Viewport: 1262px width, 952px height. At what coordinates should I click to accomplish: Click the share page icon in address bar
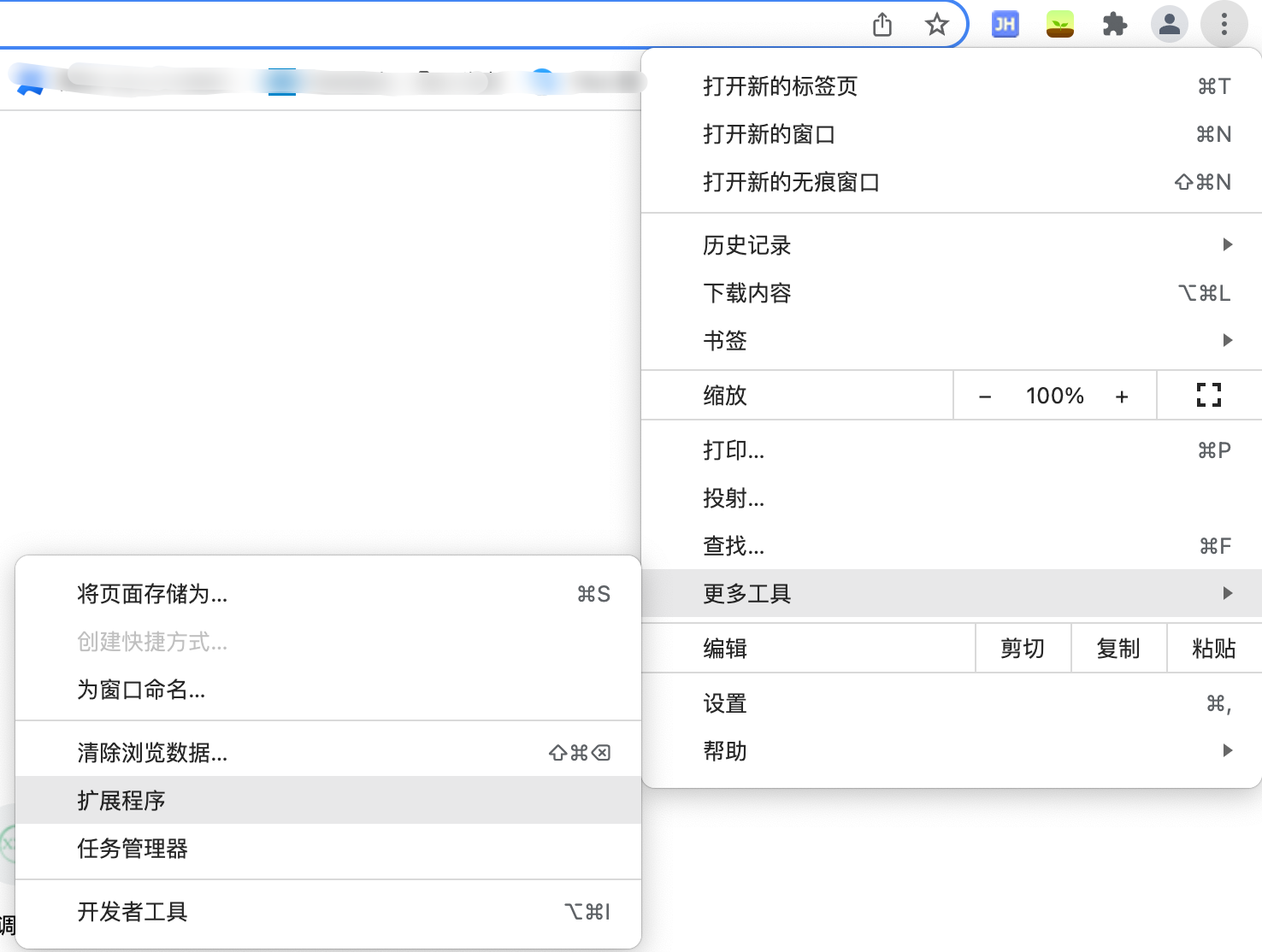[882, 24]
